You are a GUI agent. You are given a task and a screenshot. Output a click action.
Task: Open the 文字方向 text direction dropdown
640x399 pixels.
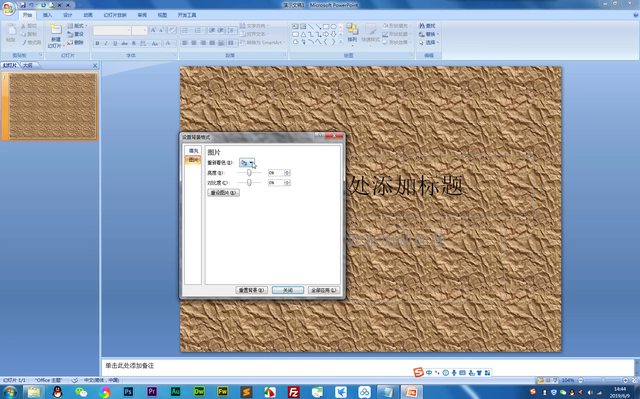point(254,26)
